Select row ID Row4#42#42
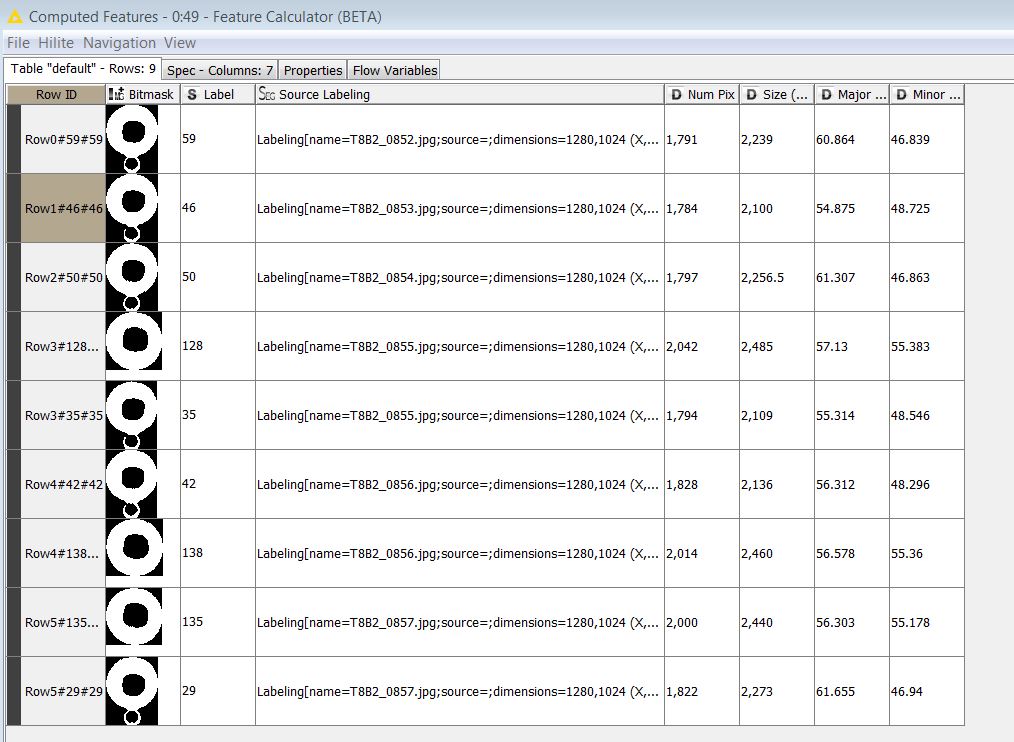This screenshot has width=1014, height=742. click(x=63, y=485)
